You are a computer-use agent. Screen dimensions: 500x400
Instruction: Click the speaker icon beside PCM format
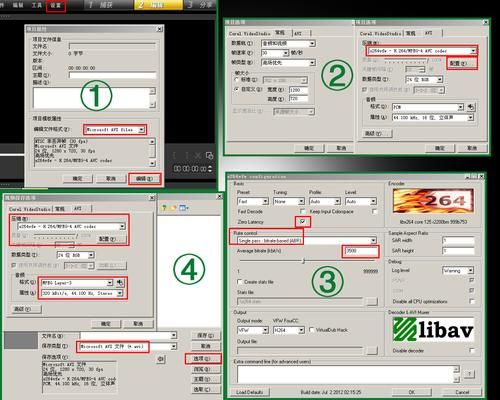471,107
